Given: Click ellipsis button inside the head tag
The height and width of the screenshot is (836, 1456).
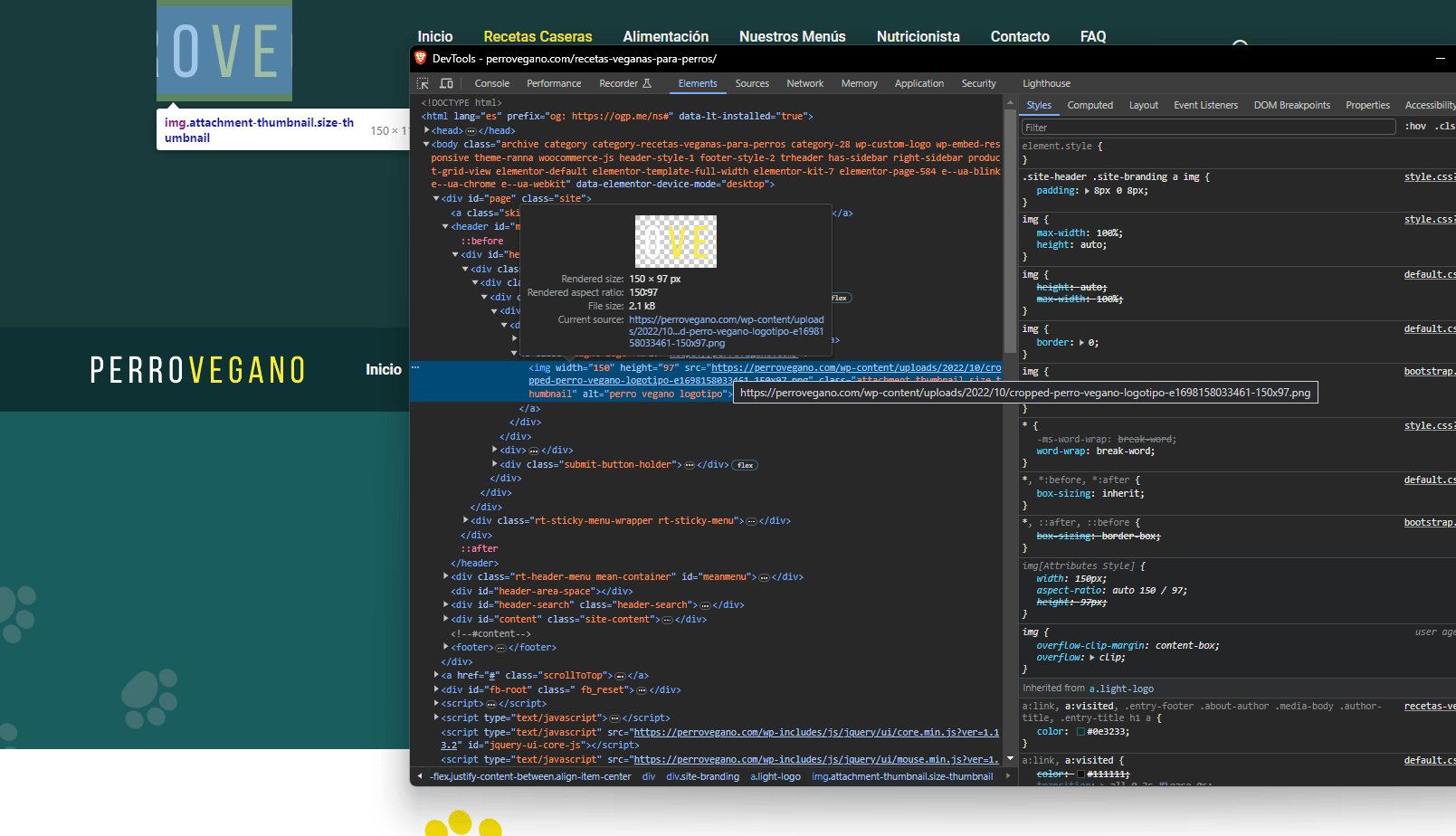Looking at the screenshot, I should [471, 130].
